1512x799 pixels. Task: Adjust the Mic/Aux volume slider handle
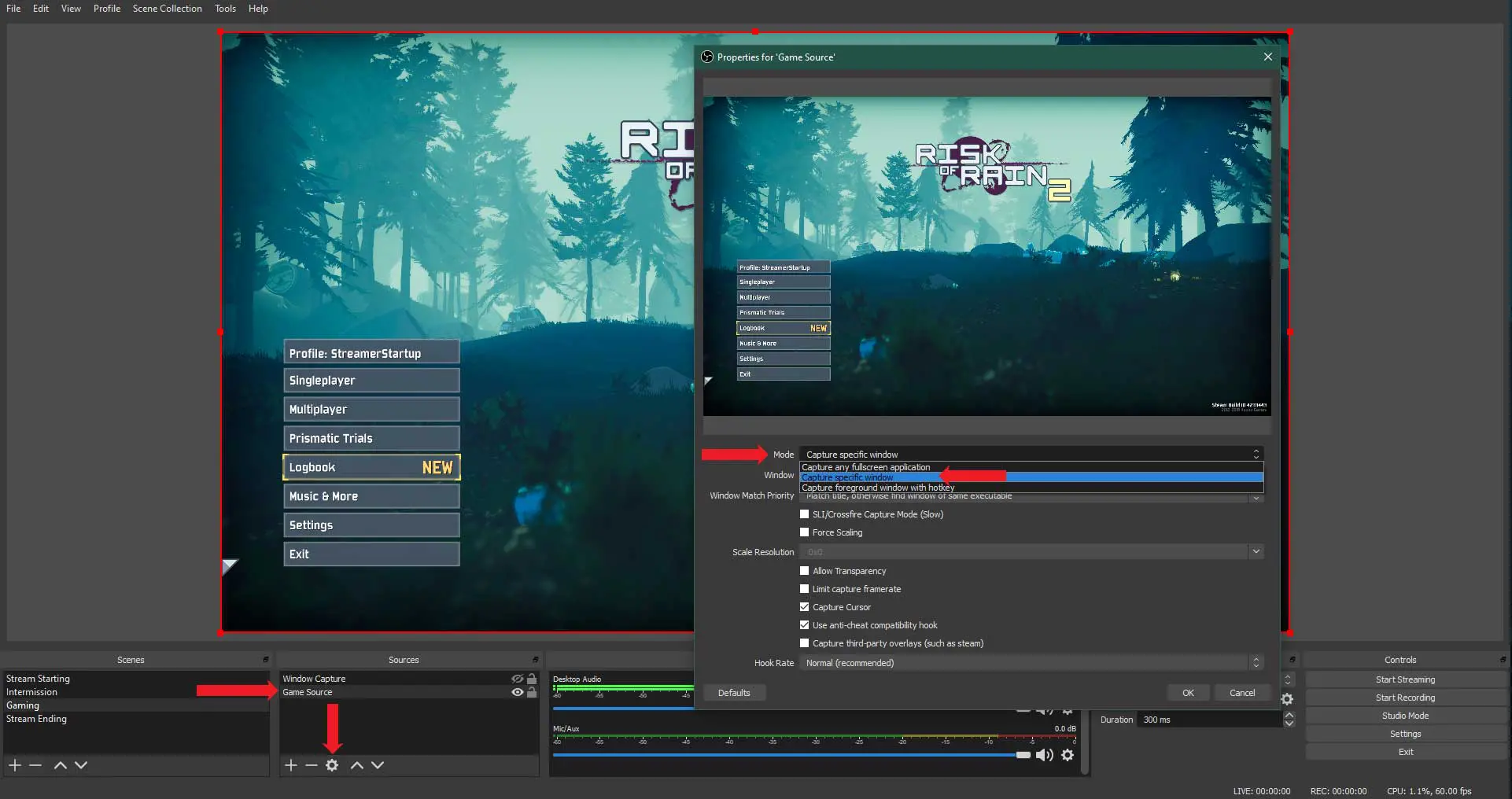click(1023, 755)
